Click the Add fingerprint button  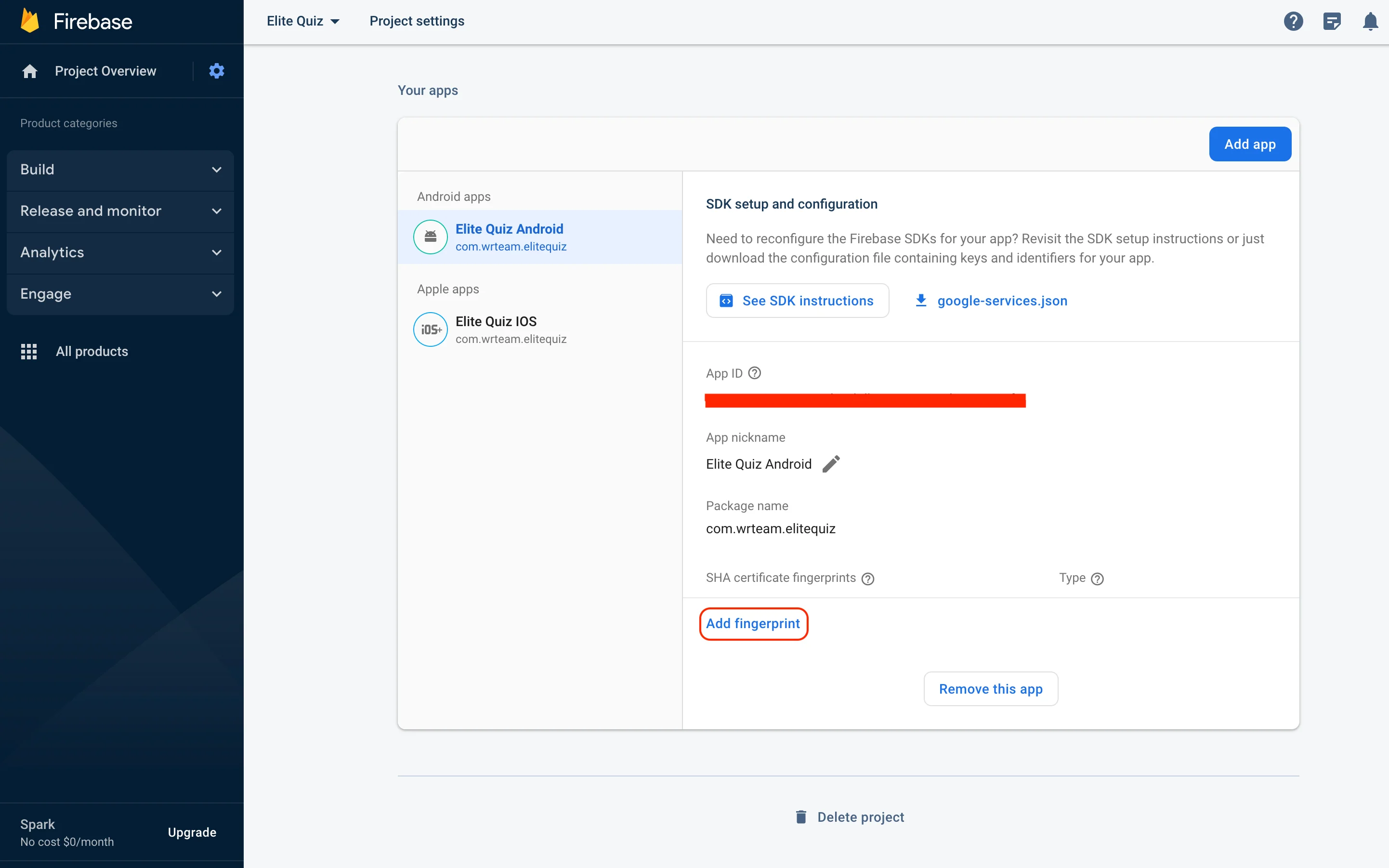coord(753,623)
